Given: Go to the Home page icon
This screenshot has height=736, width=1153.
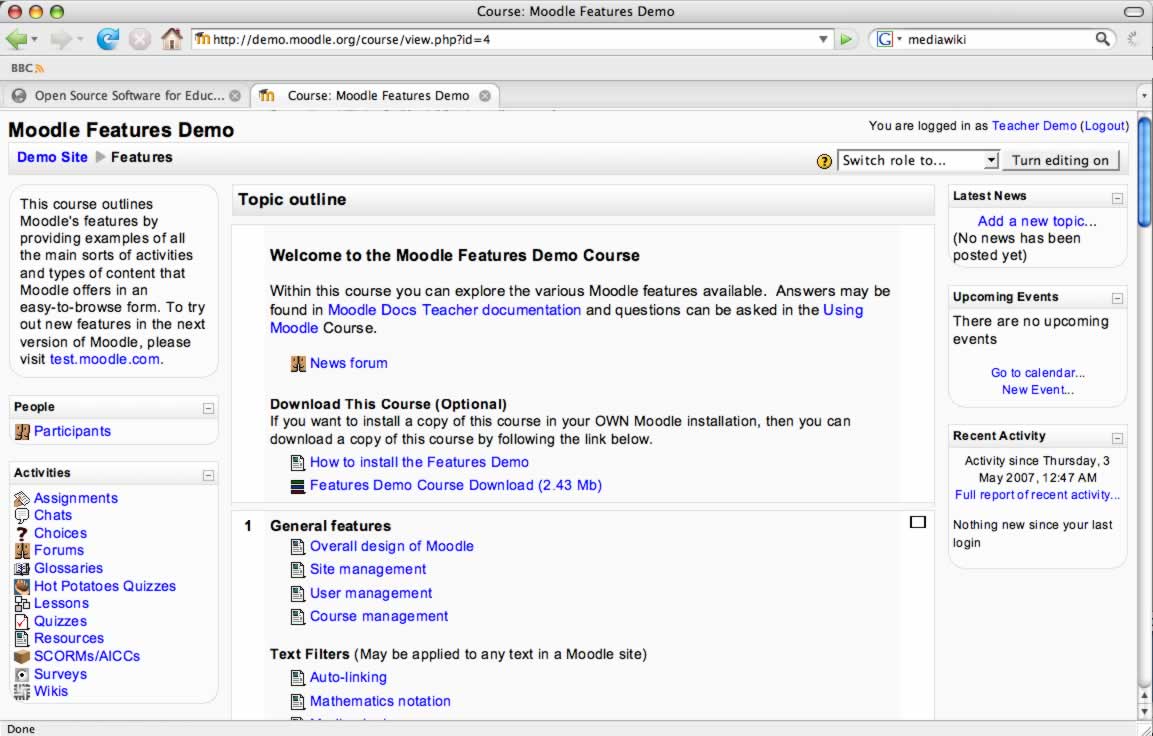Looking at the screenshot, I should [x=171, y=39].
